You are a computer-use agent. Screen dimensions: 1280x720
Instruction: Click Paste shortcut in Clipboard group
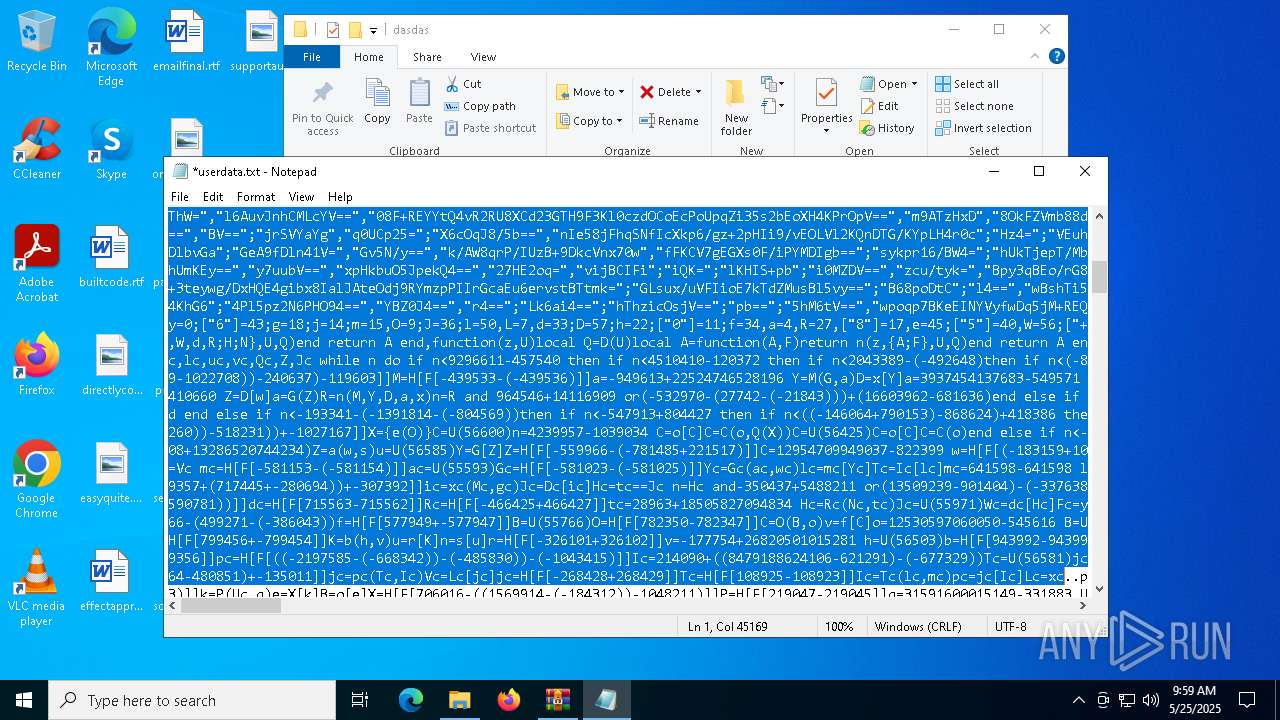[x=490, y=128]
